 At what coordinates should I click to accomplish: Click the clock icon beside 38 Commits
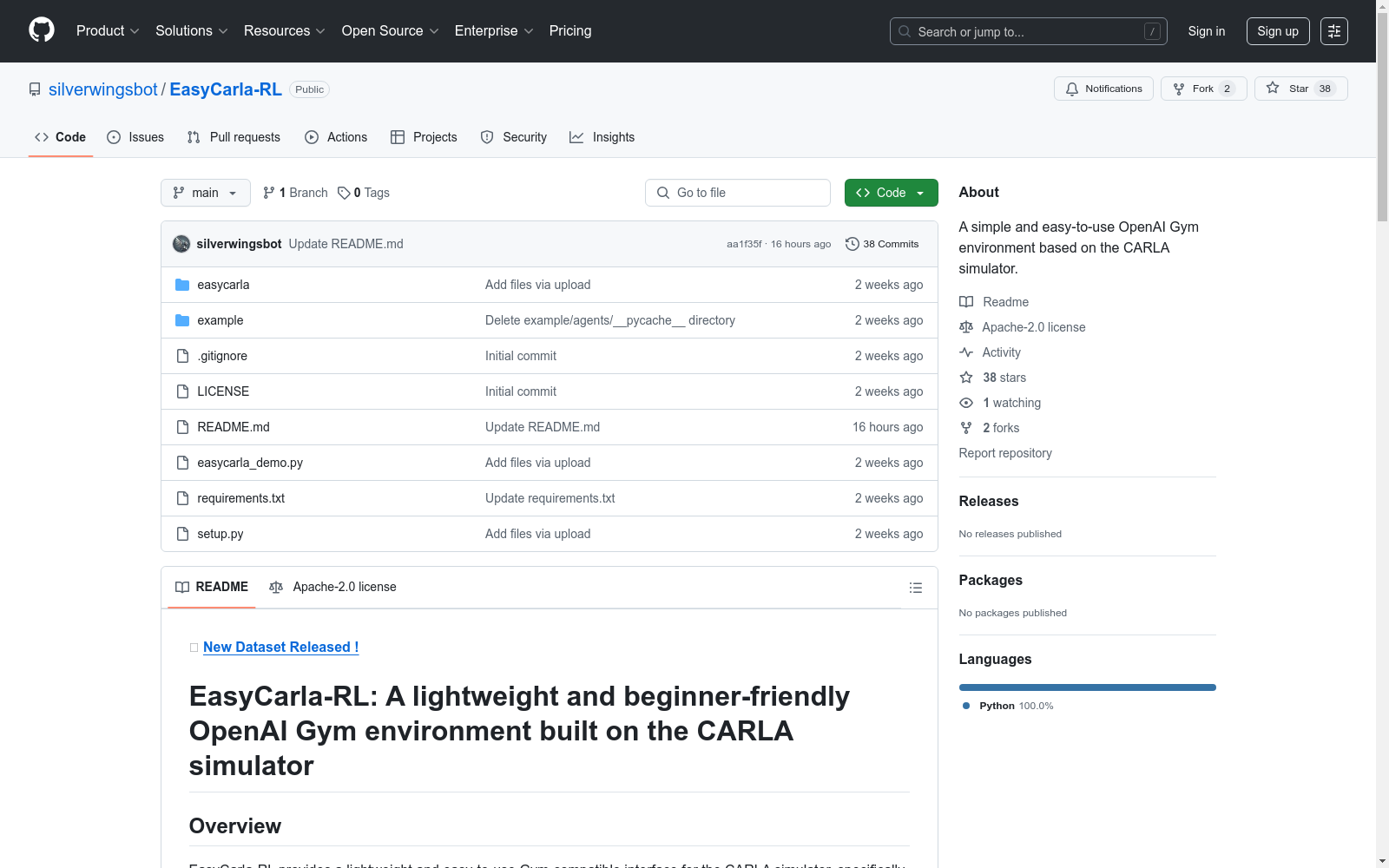tap(852, 244)
